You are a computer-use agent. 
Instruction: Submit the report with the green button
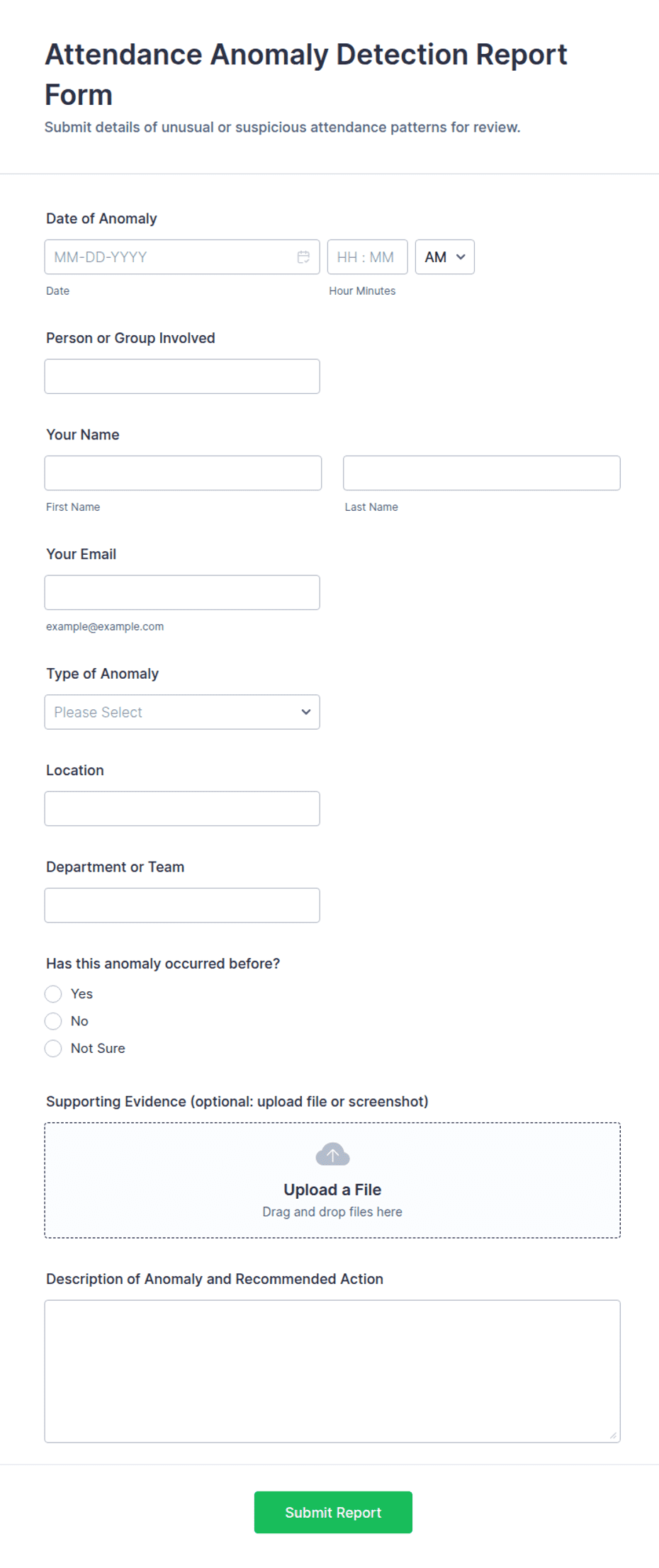click(333, 1512)
